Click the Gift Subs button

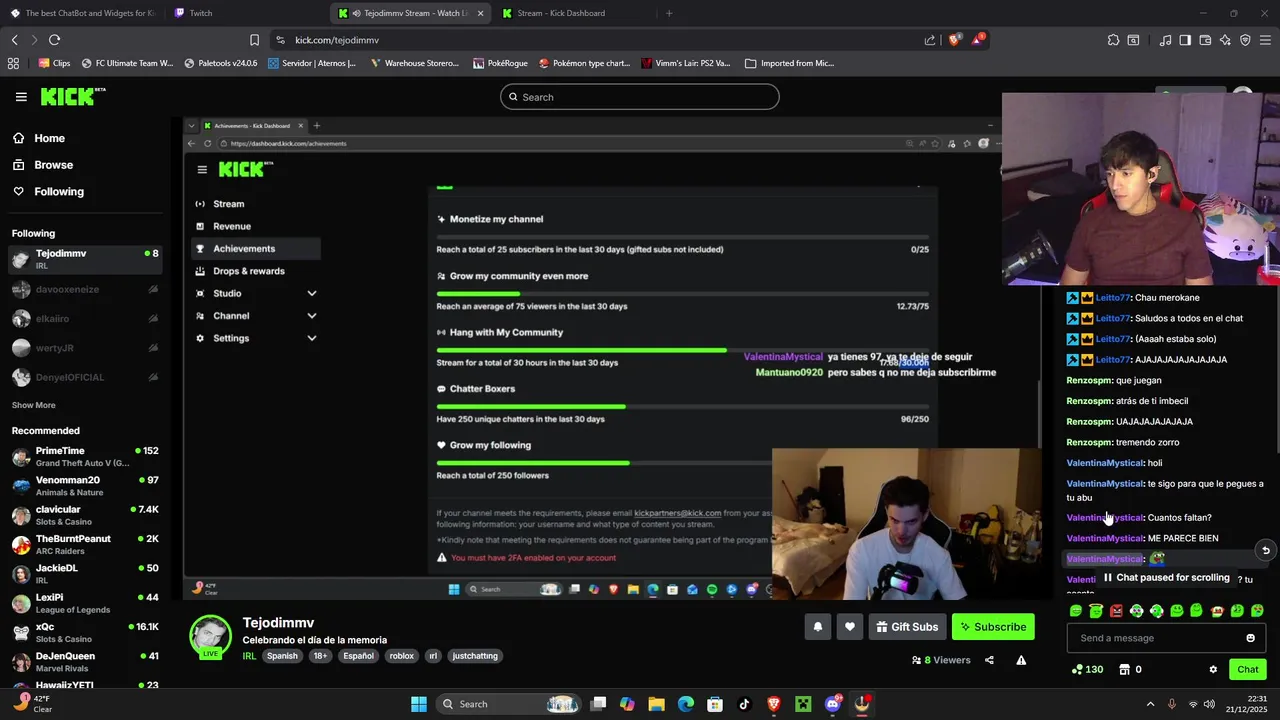point(907,627)
